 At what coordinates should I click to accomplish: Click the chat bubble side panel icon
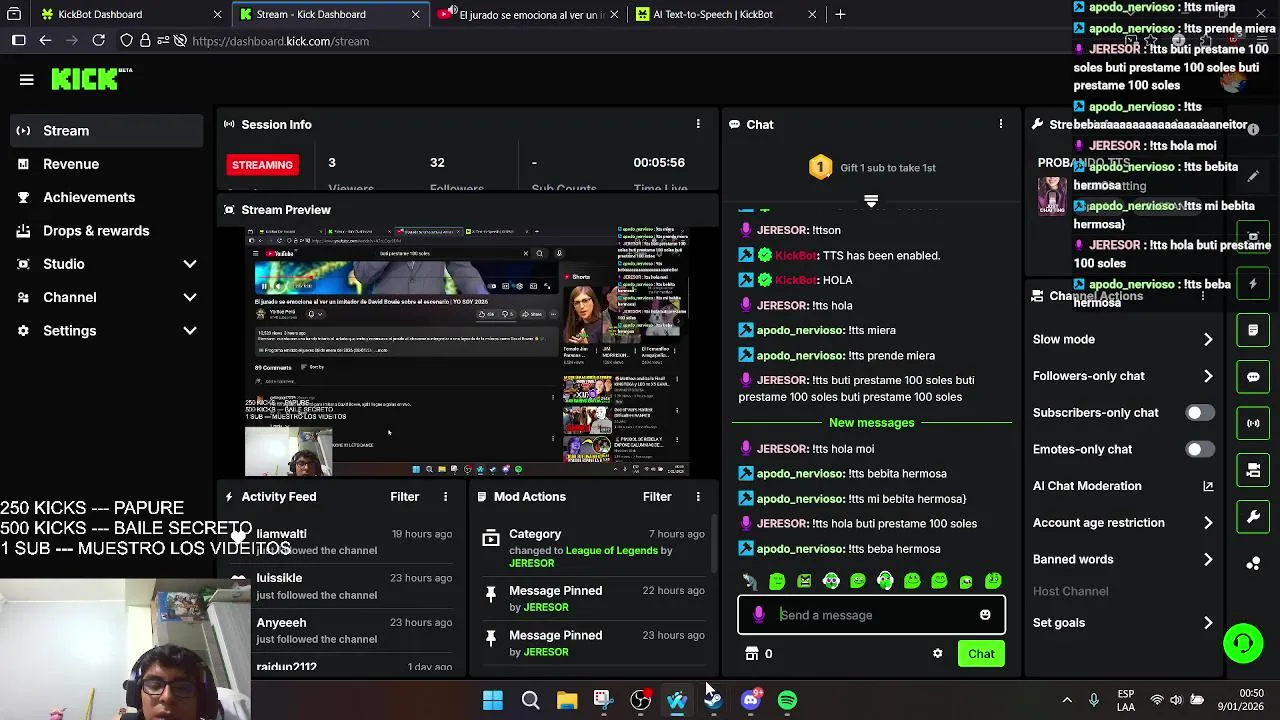coord(1253,377)
